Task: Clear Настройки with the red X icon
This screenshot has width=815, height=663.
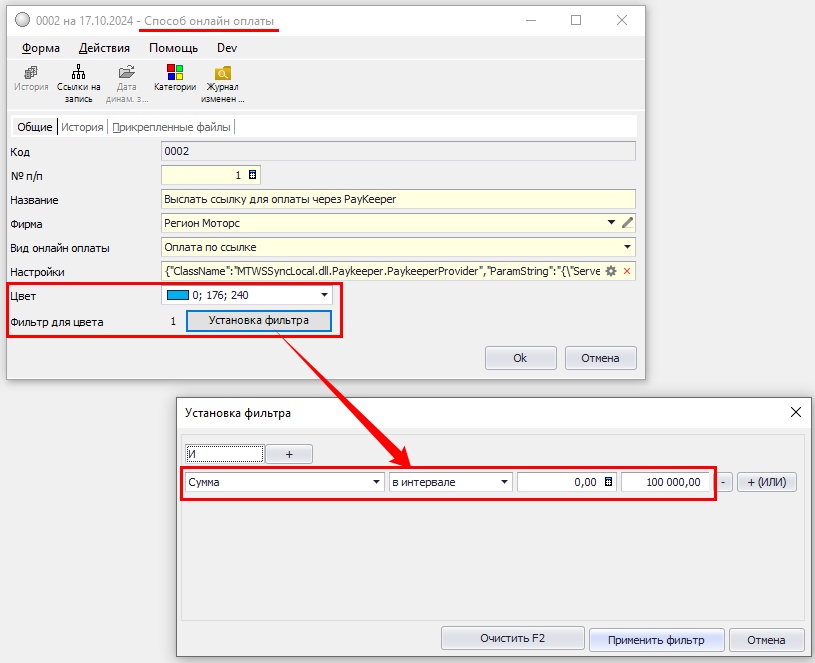Action: [627, 272]
